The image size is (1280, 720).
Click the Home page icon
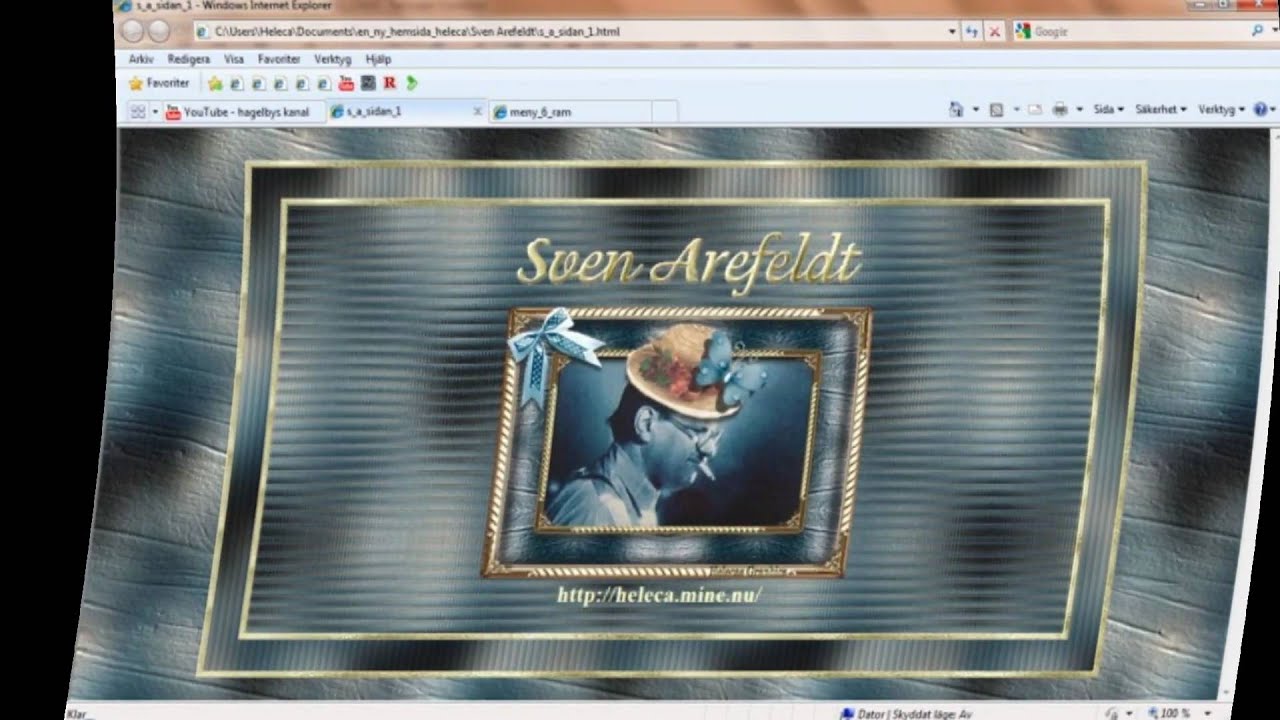click(956, 110)
